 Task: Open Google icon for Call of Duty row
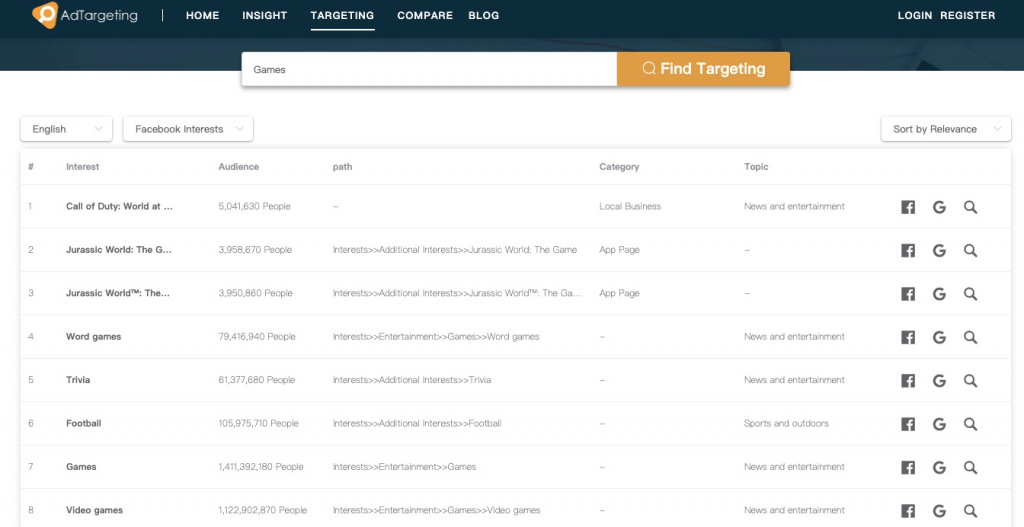pos(939,207)
